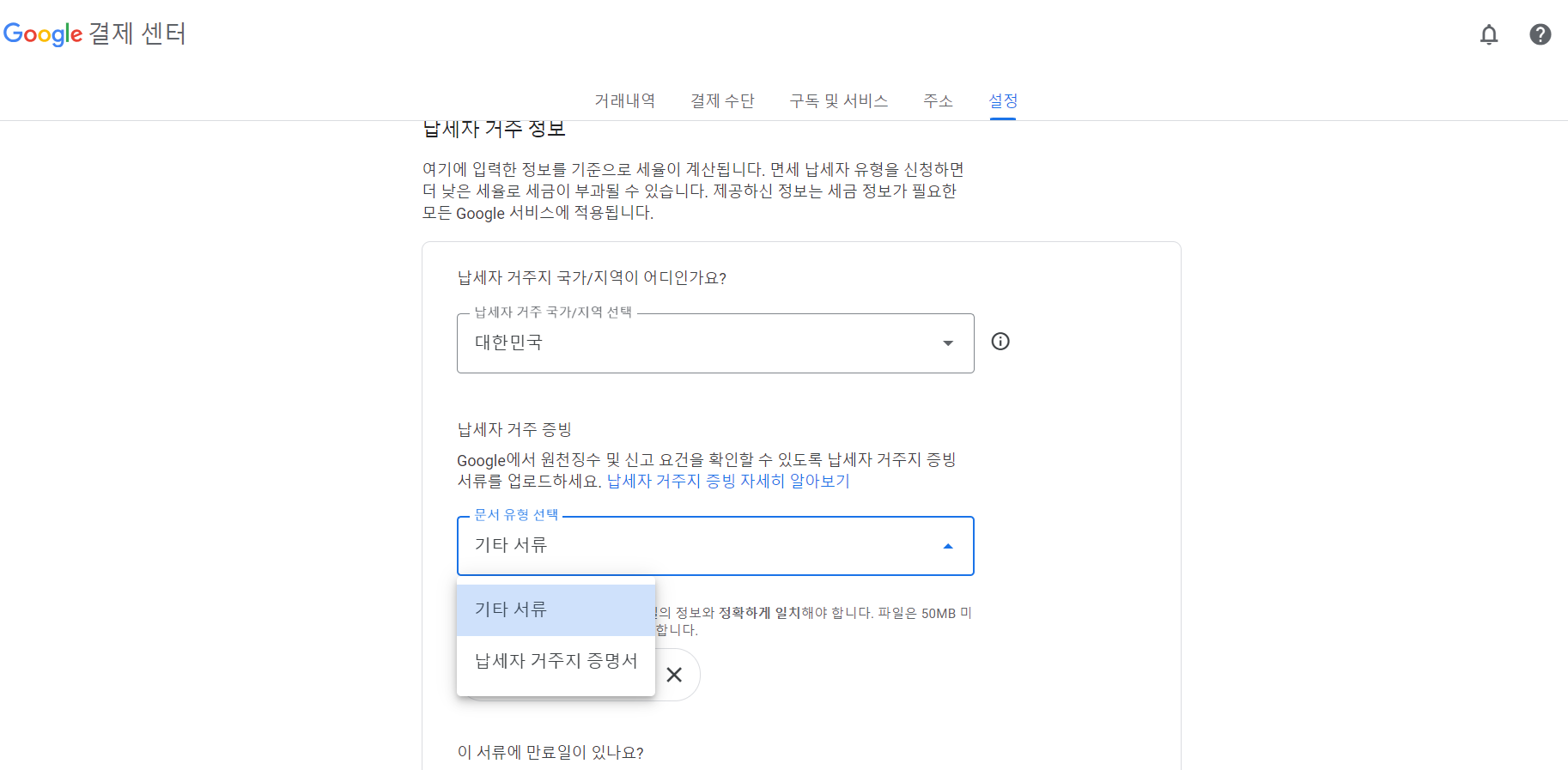Click the Google 결제 센터 logo
Image resolution: width=1568 pixels, height=770 pixels.
[x=94, y=33]
